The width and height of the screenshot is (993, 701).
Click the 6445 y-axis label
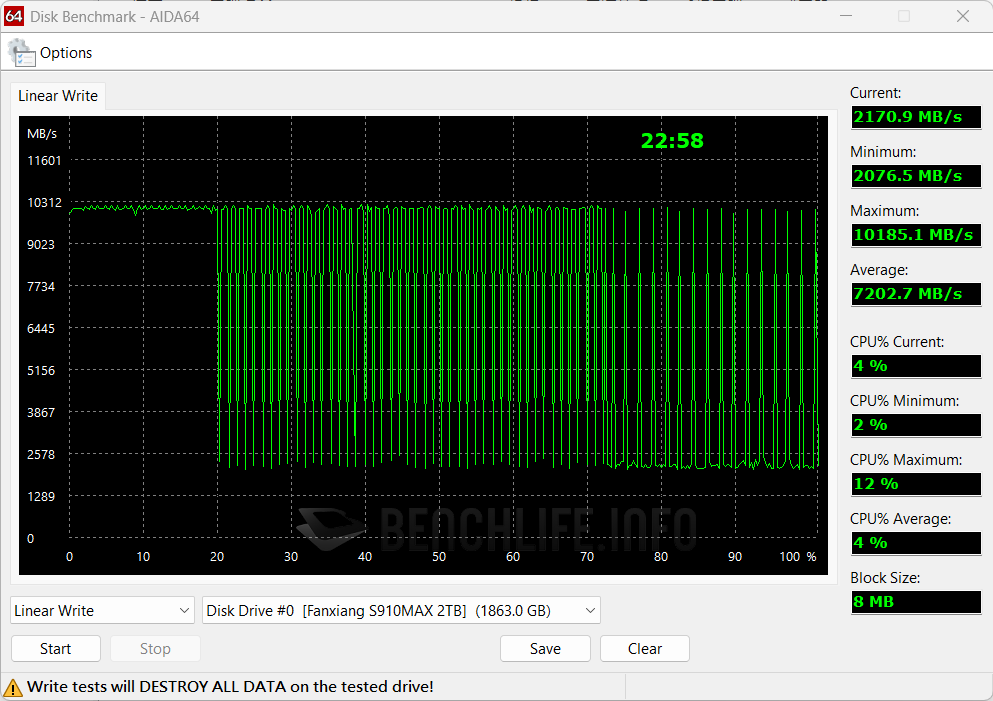coord(41,329)
